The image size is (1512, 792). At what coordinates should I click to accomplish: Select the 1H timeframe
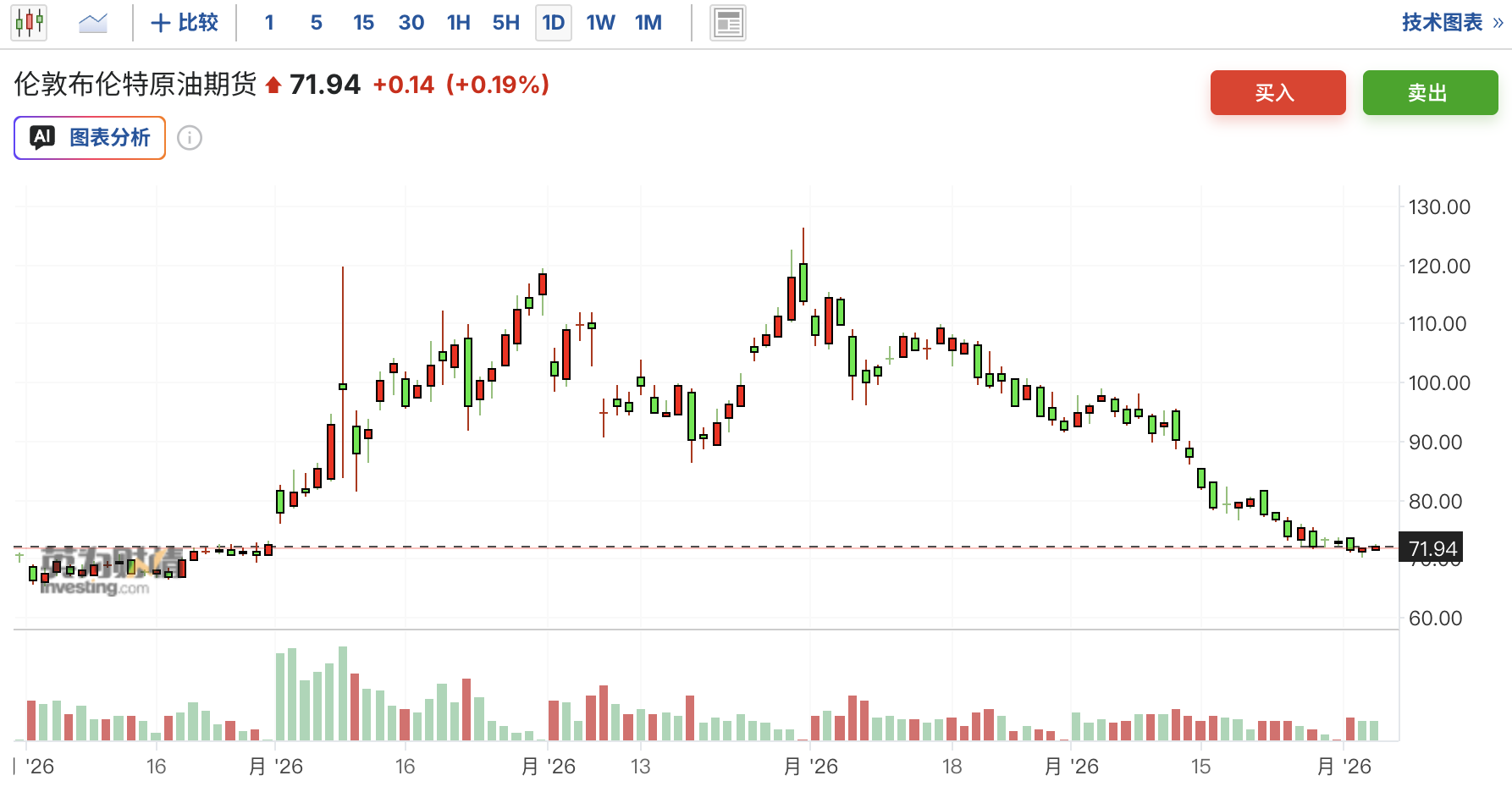459,23
